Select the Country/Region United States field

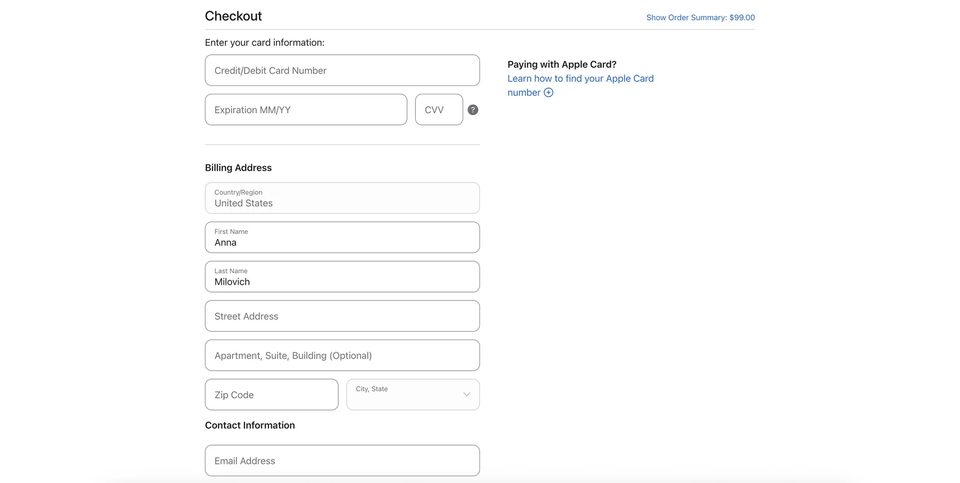click(x=342, y=198)
